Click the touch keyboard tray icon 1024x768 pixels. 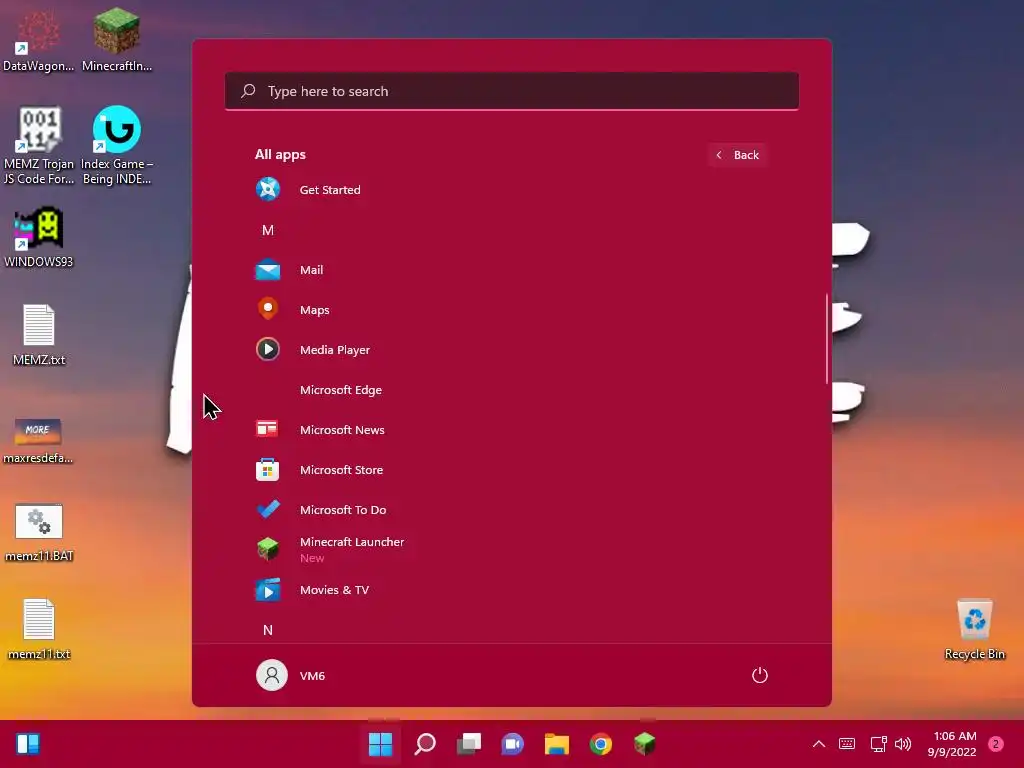pos(847,743)
